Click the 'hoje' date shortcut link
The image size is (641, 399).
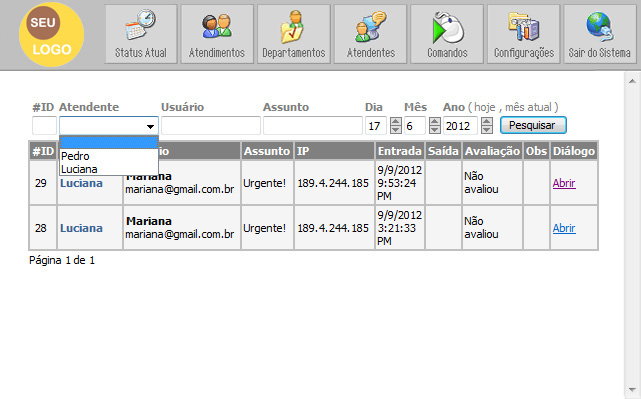tap(484, 107)
